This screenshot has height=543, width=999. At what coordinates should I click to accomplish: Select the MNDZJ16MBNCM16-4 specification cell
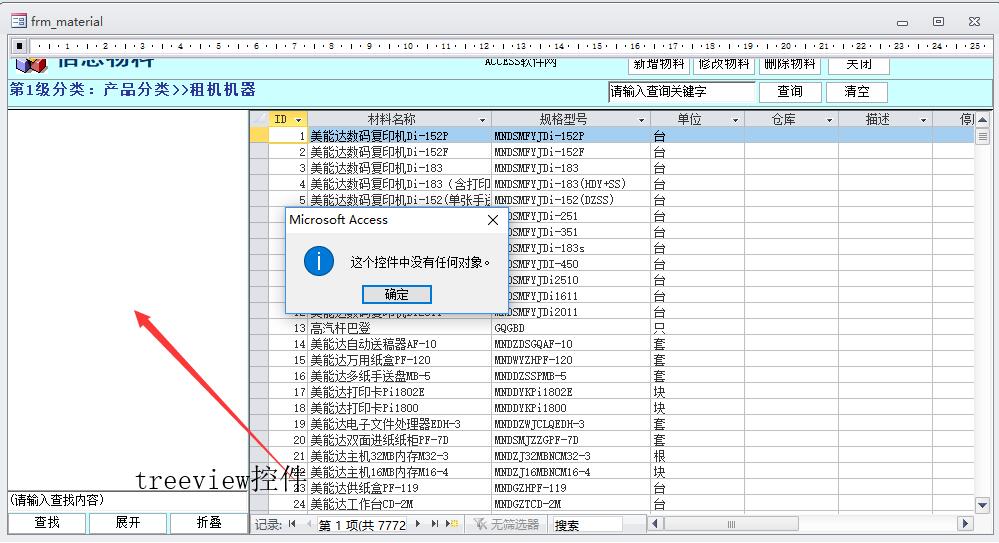[571, 472]
